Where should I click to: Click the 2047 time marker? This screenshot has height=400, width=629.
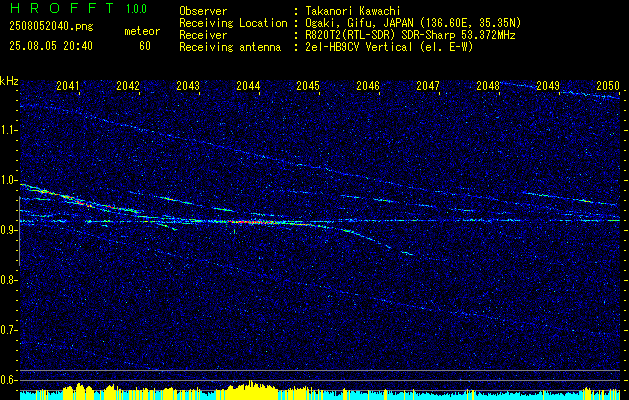pyautogui.click(x=428, y=85)
